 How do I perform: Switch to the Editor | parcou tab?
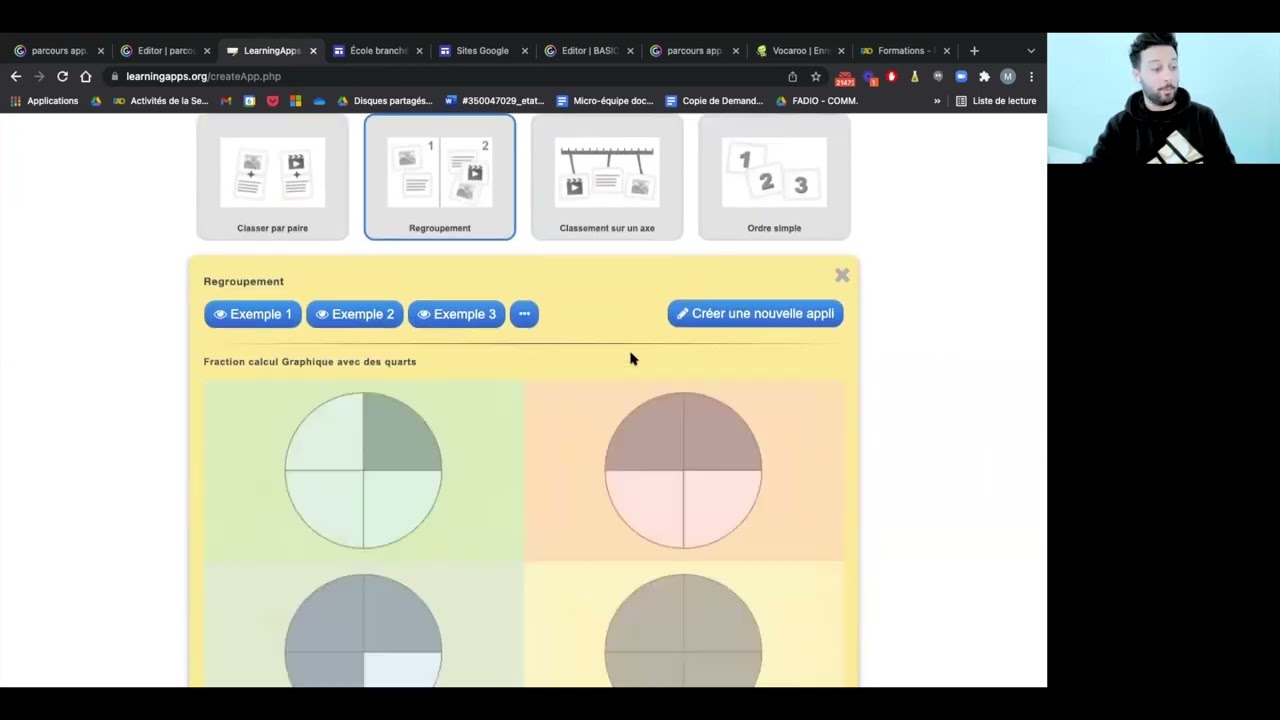coord(165,50)
